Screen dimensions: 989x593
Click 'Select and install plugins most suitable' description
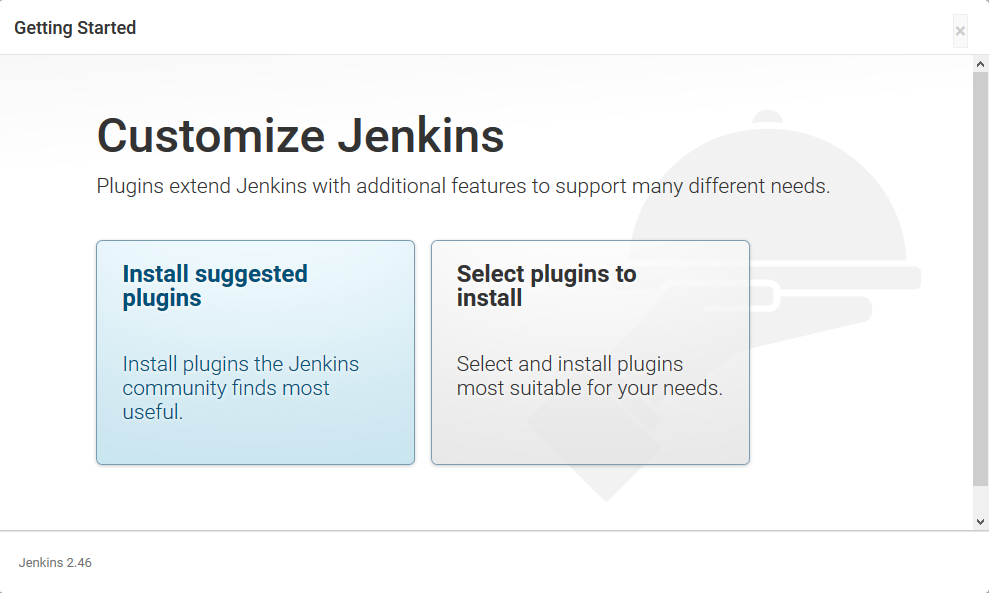coord(590,375)
